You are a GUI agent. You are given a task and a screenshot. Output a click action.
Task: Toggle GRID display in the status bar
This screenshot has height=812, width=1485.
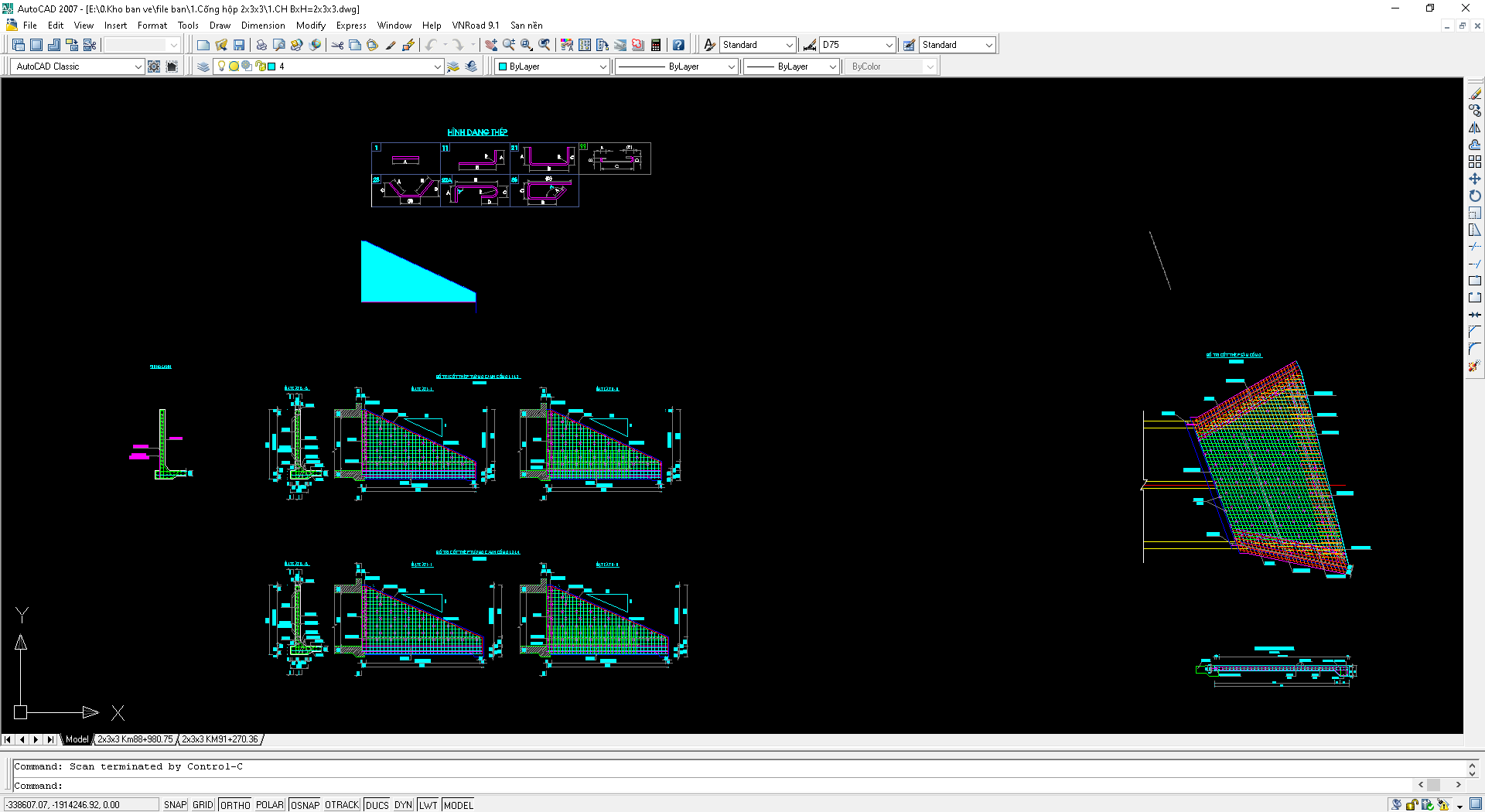click(x=203, y=805)
